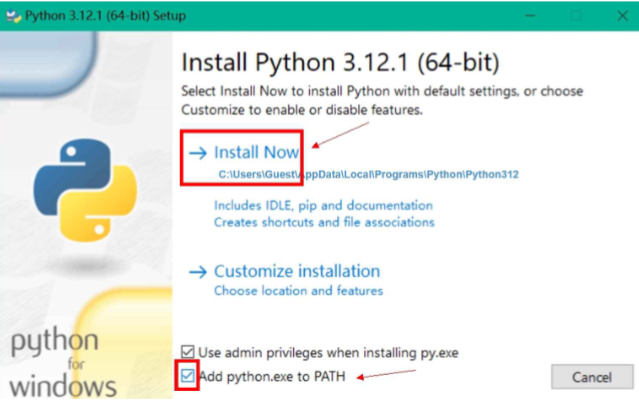Viewport: 639px width, 402px height.
Task: Click the 'Install Python 3.12.1 (64-bit)' heading
Action: tap(340, 62)
